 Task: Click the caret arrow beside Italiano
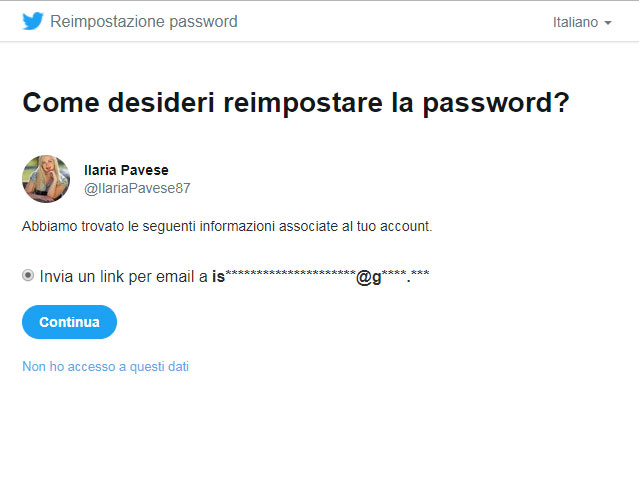[x=608, y=23]
